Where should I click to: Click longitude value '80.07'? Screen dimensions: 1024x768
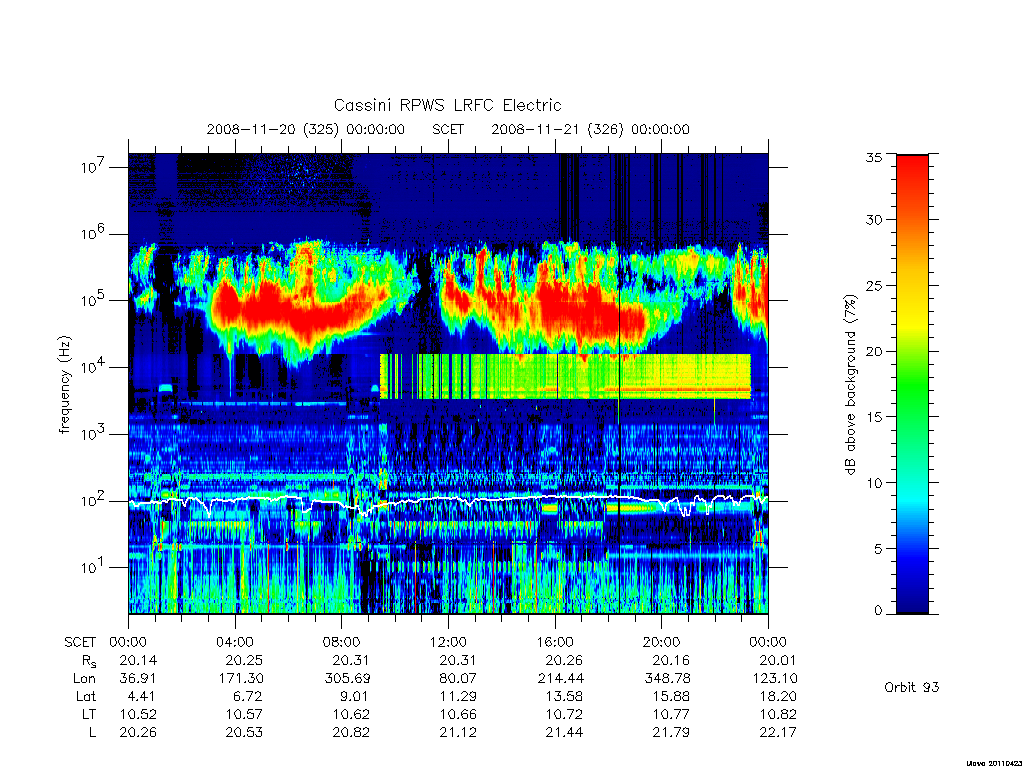pos(458,679)
